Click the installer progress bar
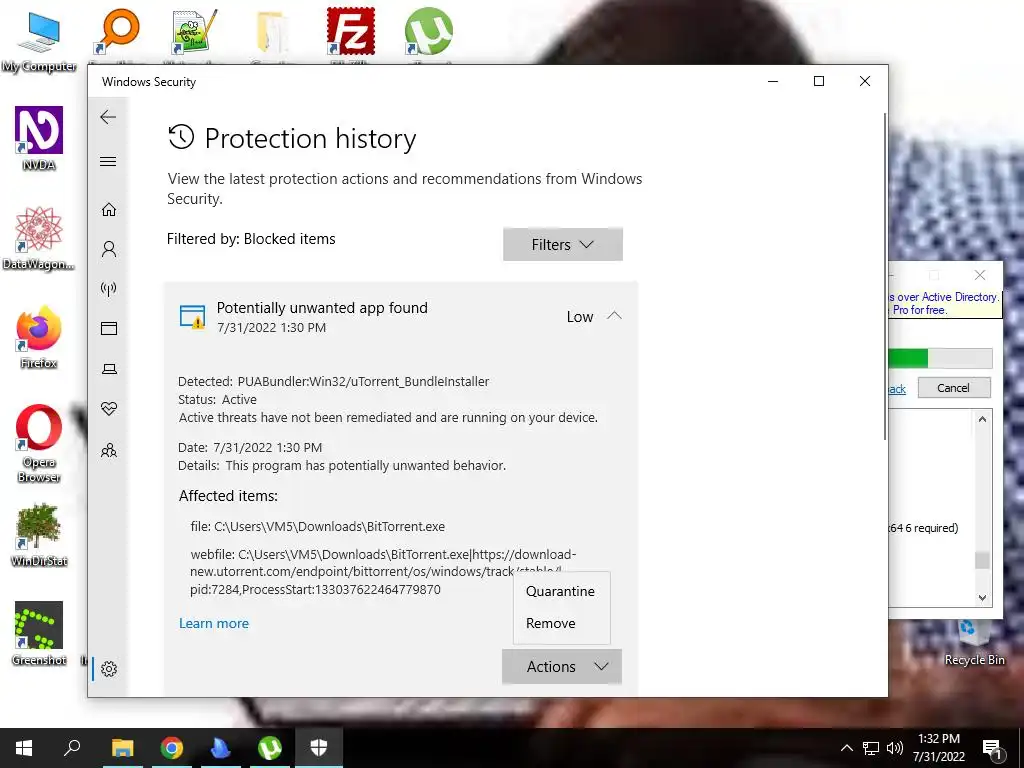The width and height of the screenshot is (1024, 768). [940, 359]
